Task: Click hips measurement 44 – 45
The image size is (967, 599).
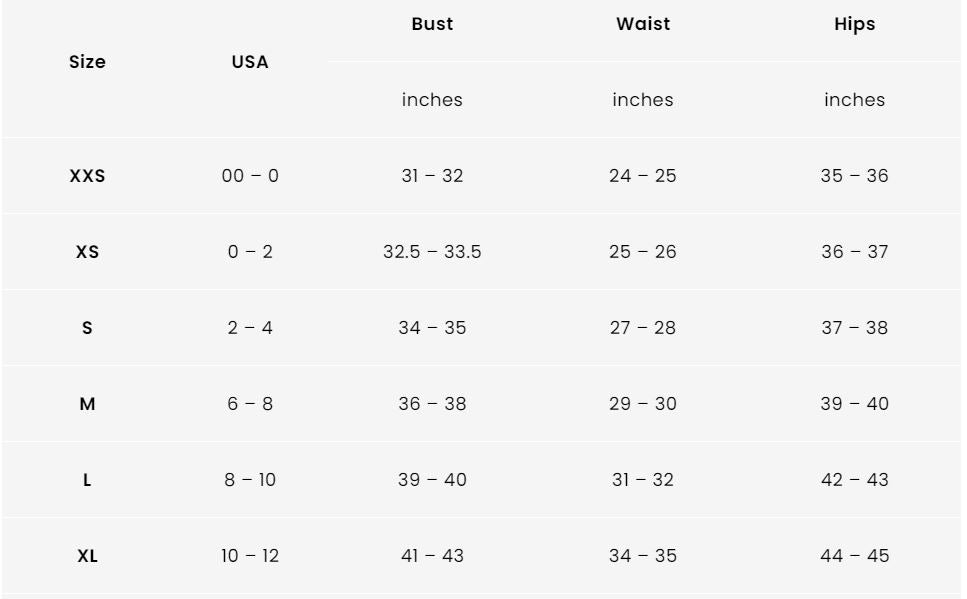Action: pos(854,556)
